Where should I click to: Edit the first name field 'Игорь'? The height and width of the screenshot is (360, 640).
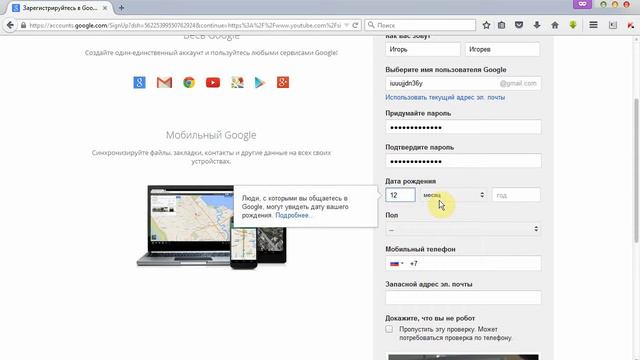pyautogui.click(x=422, y=49)
